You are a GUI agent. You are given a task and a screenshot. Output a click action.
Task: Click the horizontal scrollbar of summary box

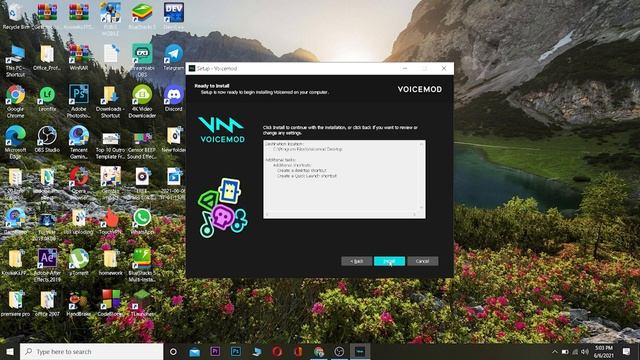[x=342, y=215]
